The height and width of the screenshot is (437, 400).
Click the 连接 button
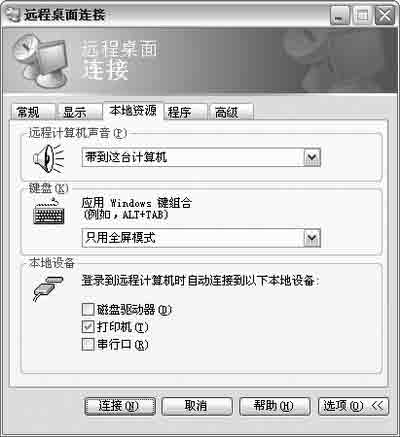tap(120, 406)
